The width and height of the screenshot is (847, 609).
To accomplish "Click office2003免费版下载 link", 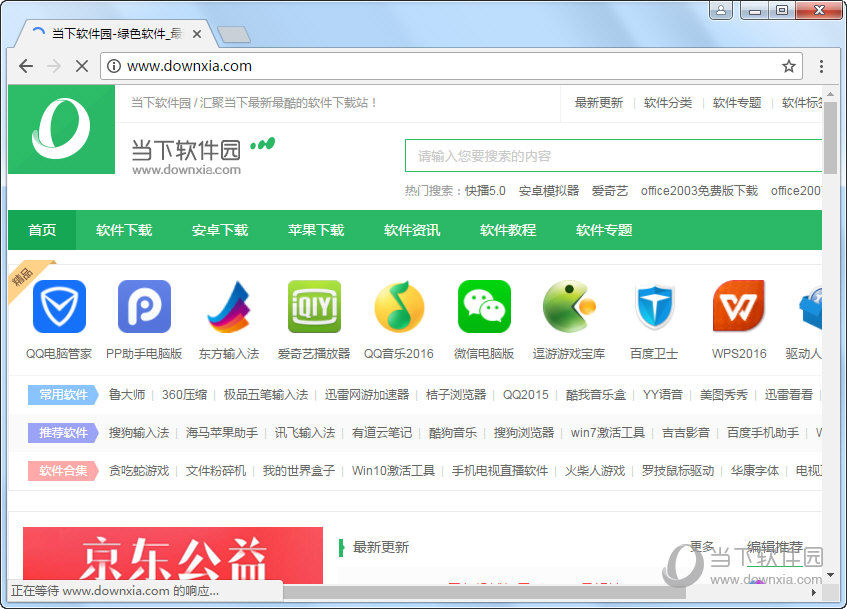I will pos(700,191).
